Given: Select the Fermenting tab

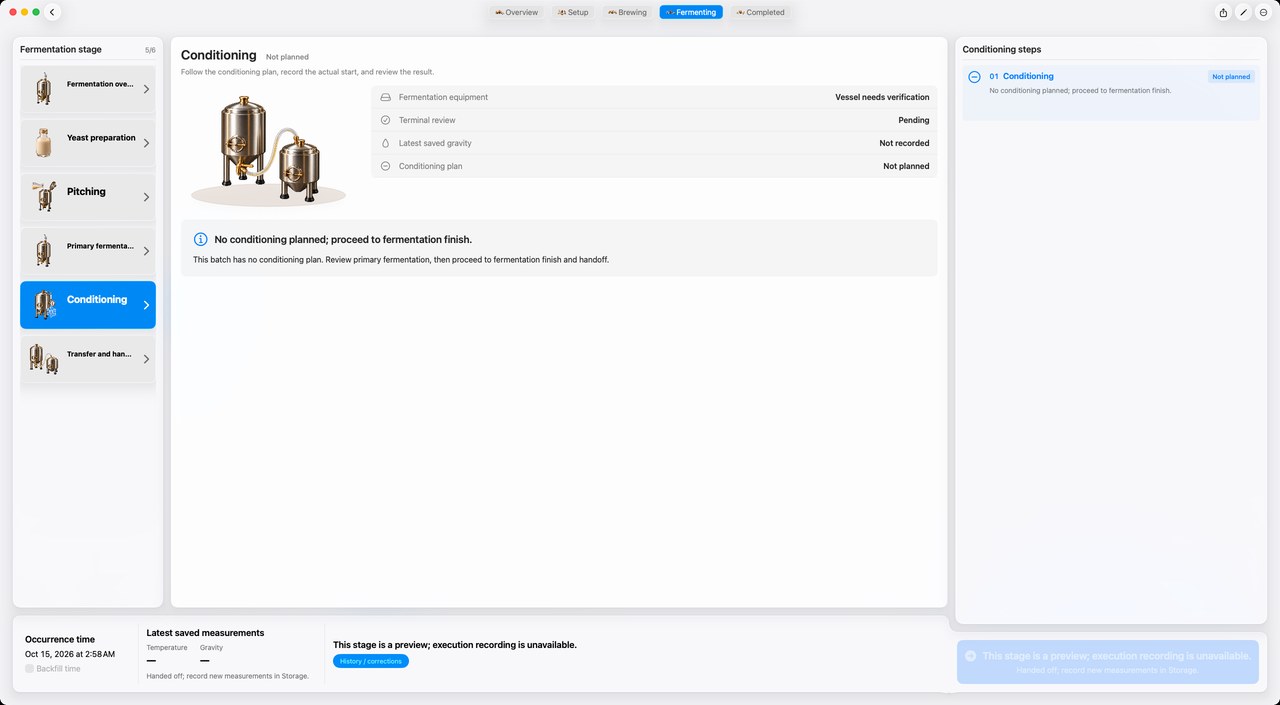Looking at the screenshot, I should pyautogui.click(x=691, y=12).
